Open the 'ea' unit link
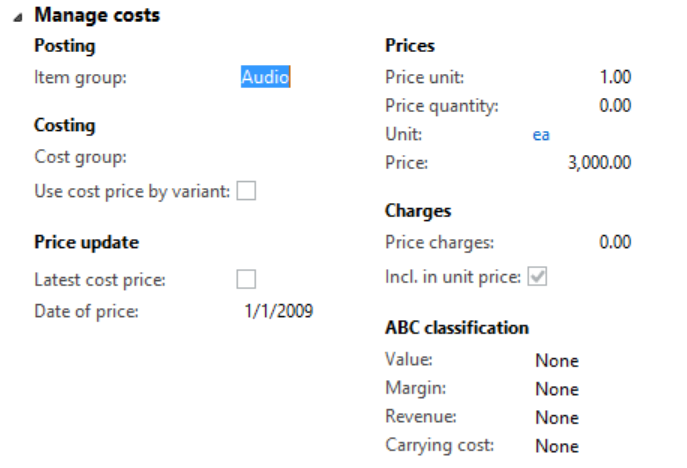The image size is (687, 468). tap(541, 134)
